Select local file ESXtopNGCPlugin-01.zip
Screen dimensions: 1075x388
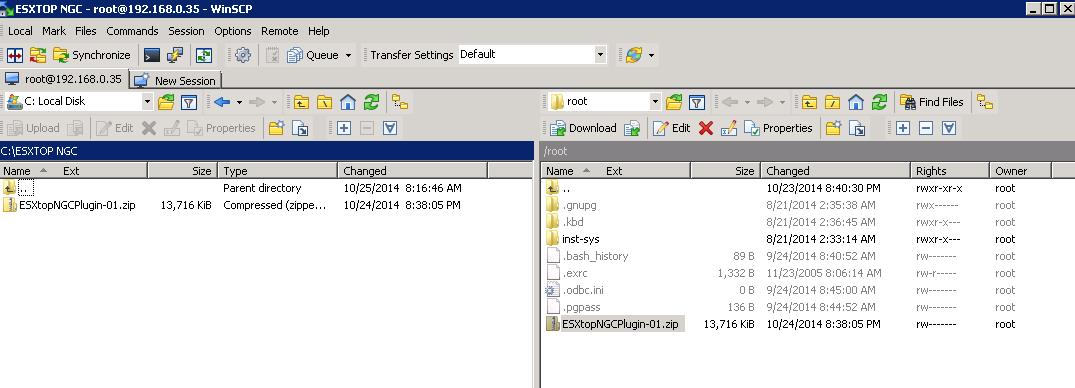77,205
